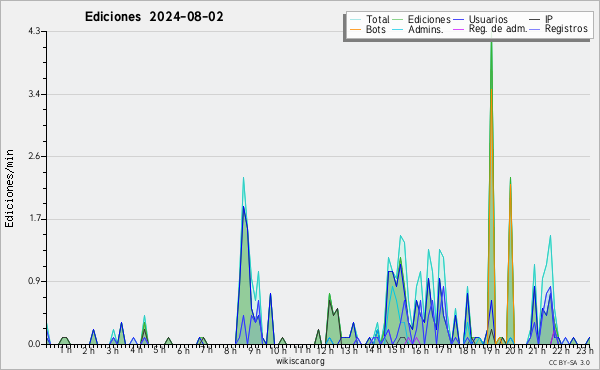Screen dimensions: 600x370
Task: Click the '6 h' x-axis label
Action: (183, 351)
